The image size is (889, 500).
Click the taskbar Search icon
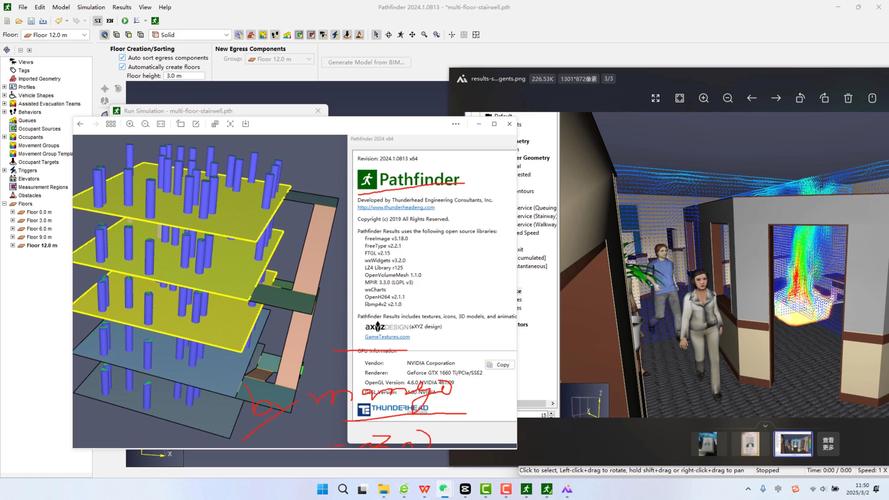coord(342,489)
